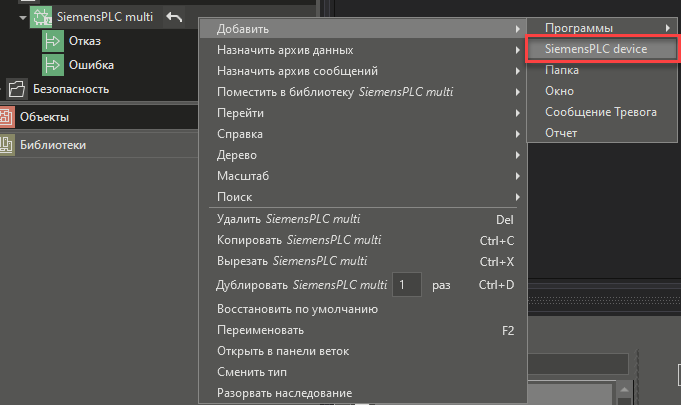
Task: Open the Справка submenu
Action: click(363, 134)
